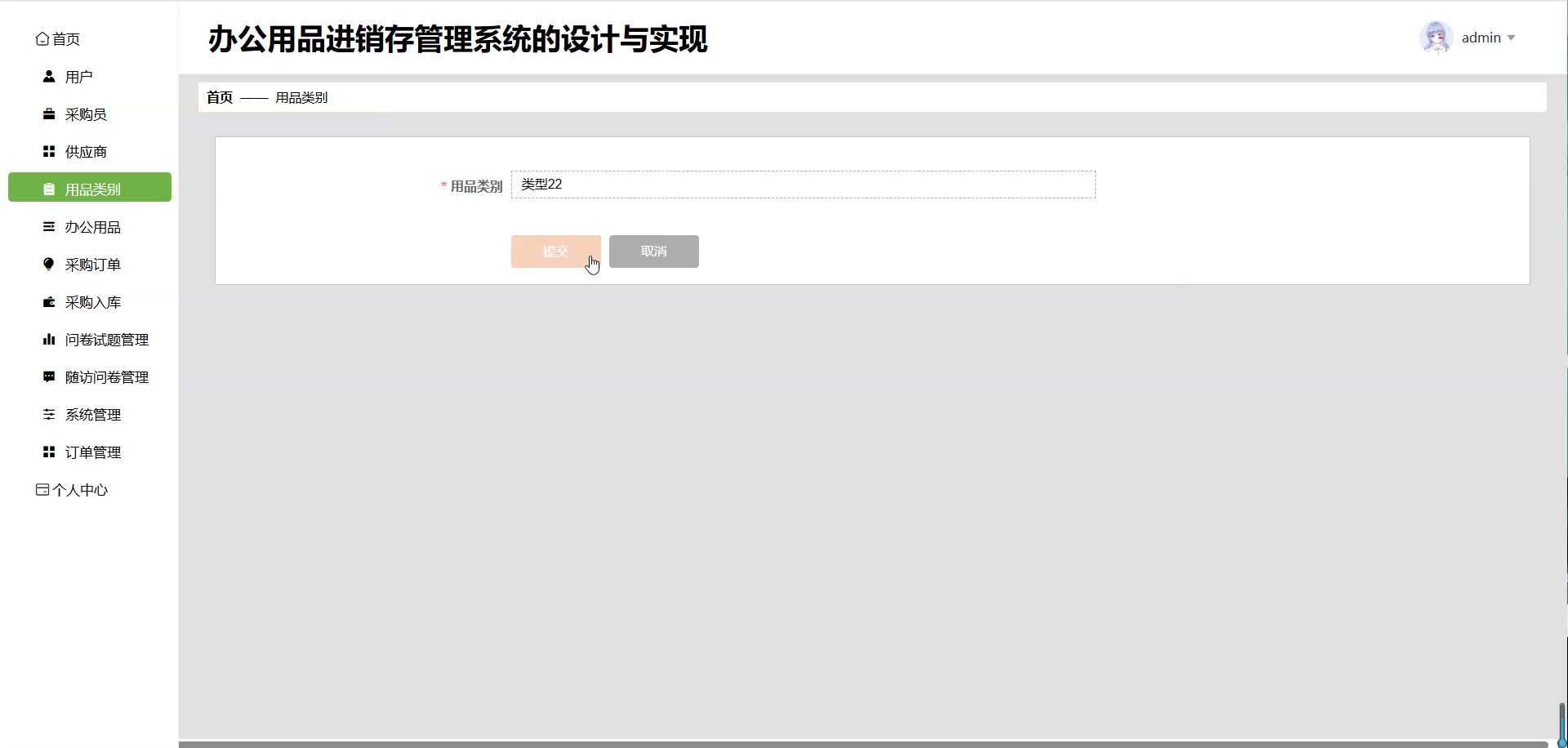Screen dimensions: 1568x748
Task: Open the 随访问卷管理 menu item
Action: click(x=90, y=376)
